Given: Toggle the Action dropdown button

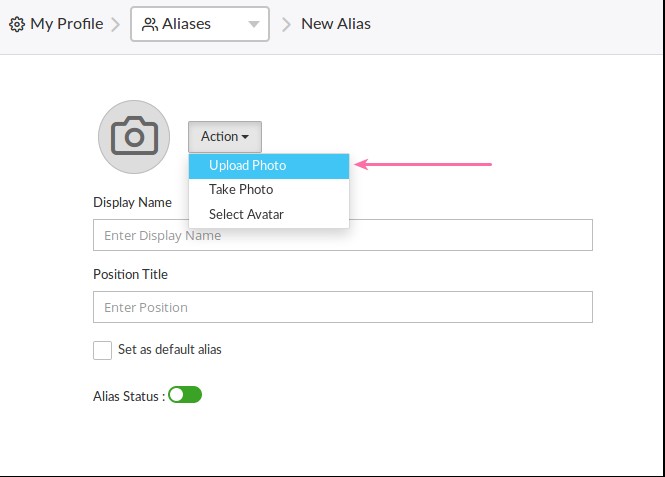Looking at the screenshot, I should pyautogui.click(x=225, y=137).
